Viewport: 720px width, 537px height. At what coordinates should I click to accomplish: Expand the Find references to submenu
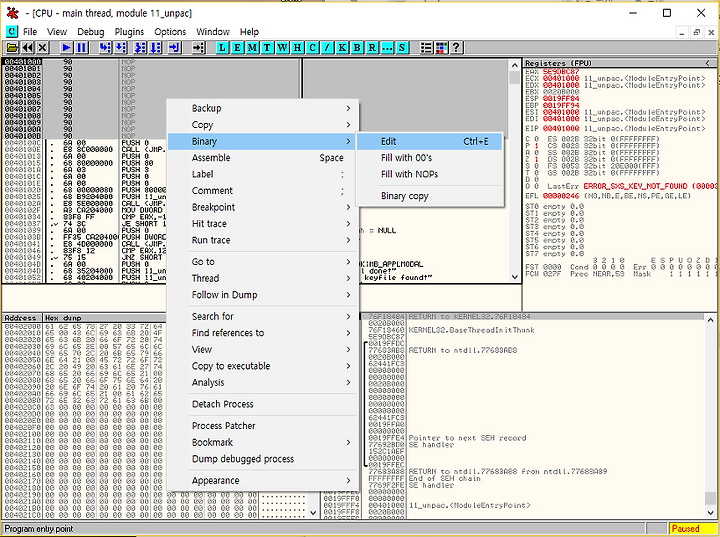click(263, 333)
